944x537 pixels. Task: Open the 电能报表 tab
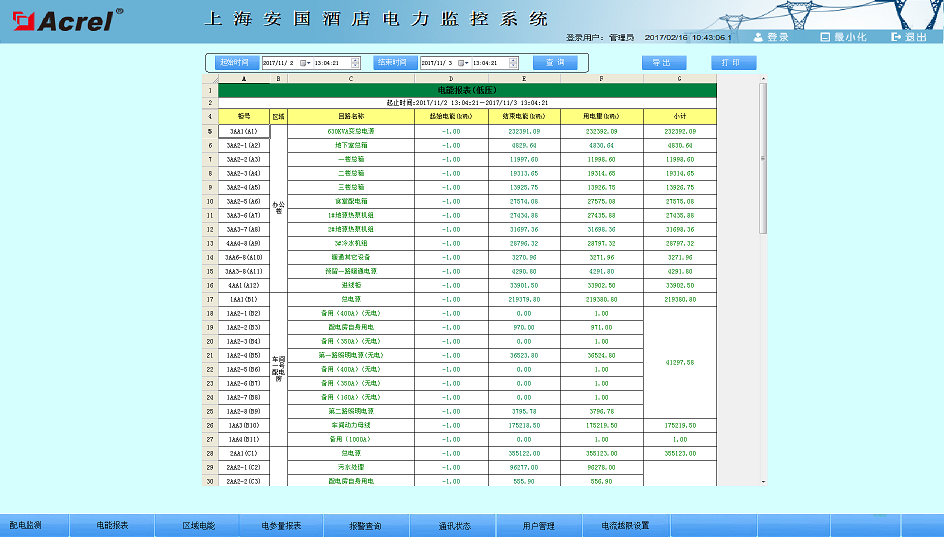point(112,525)
